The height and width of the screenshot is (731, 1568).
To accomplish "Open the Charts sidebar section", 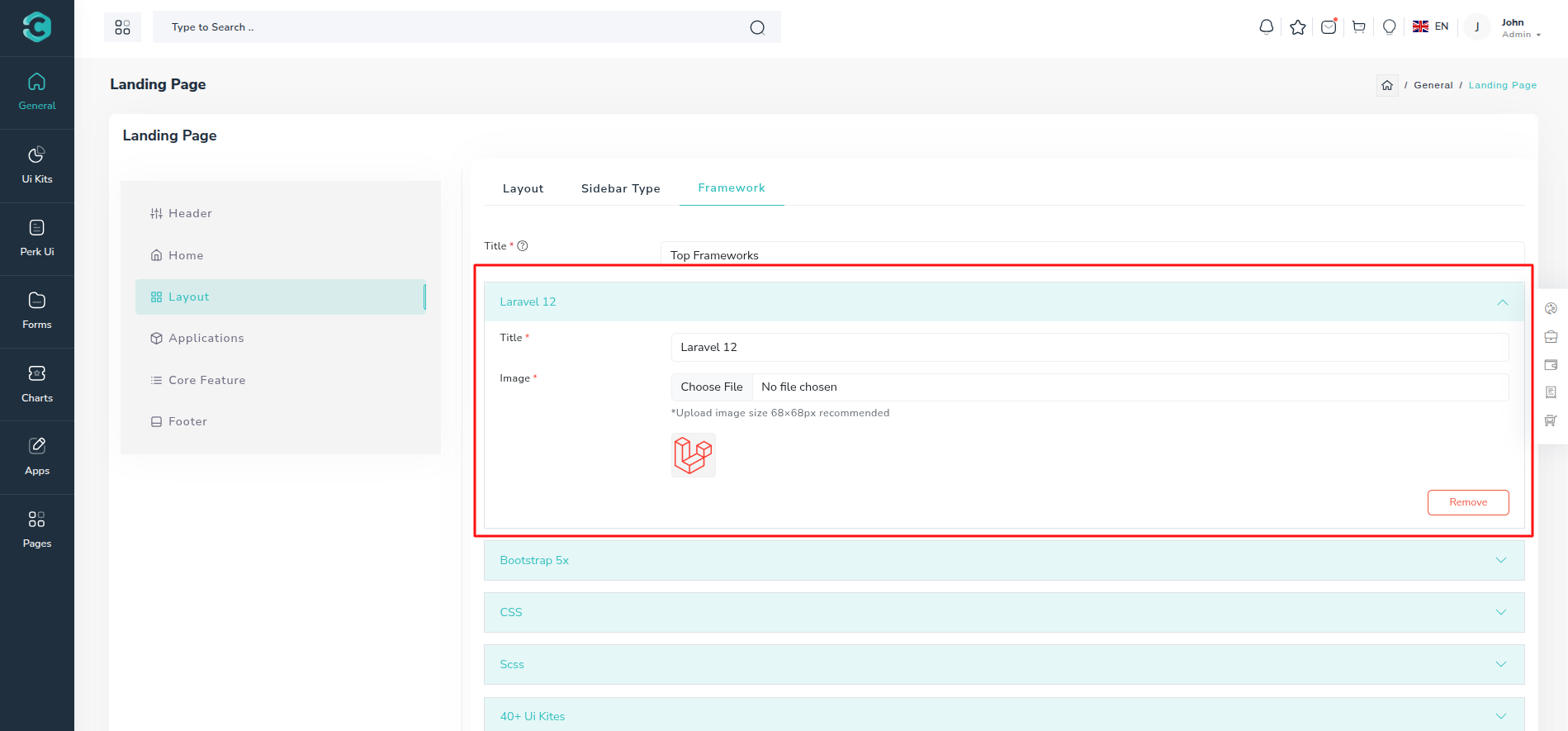I will coord(37,384).
